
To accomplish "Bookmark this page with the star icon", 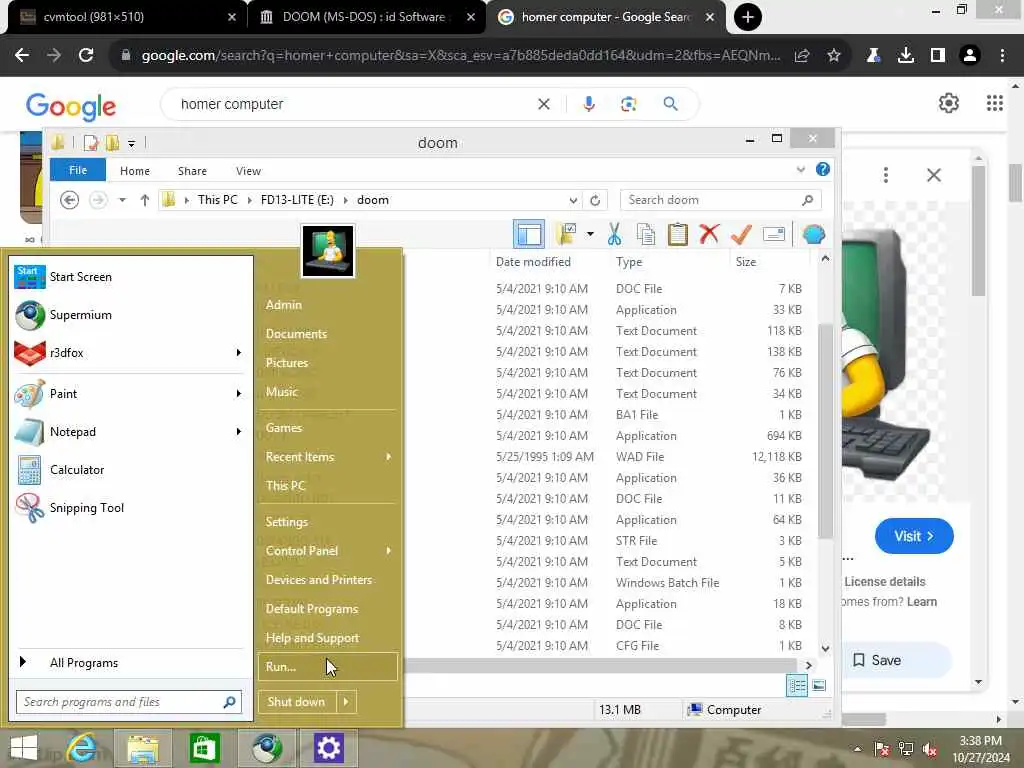I will [834, 56].
